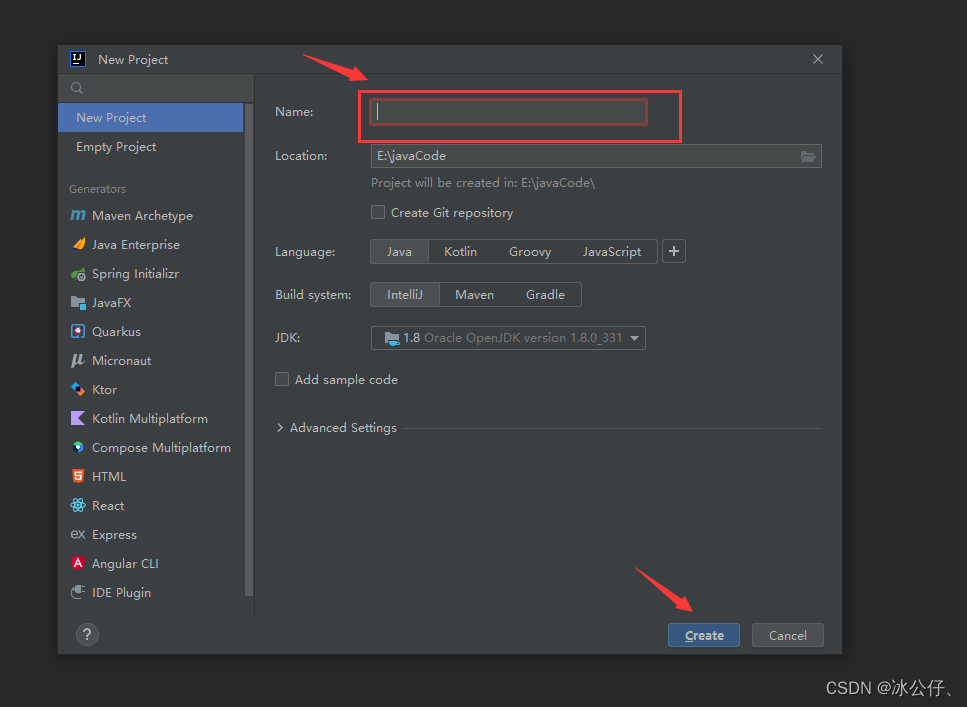Select the Express ex icon
967x707 pixels.
pos(78,534)
